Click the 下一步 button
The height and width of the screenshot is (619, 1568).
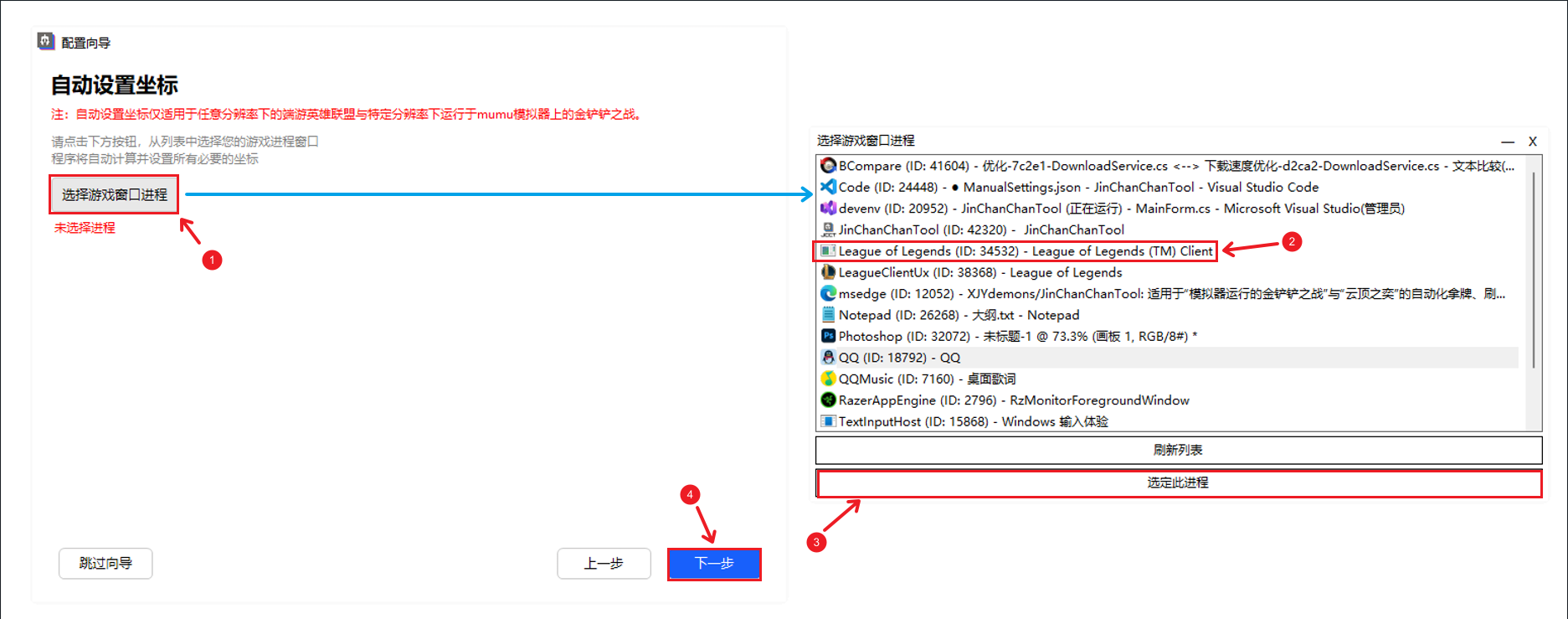click(714, 564)
